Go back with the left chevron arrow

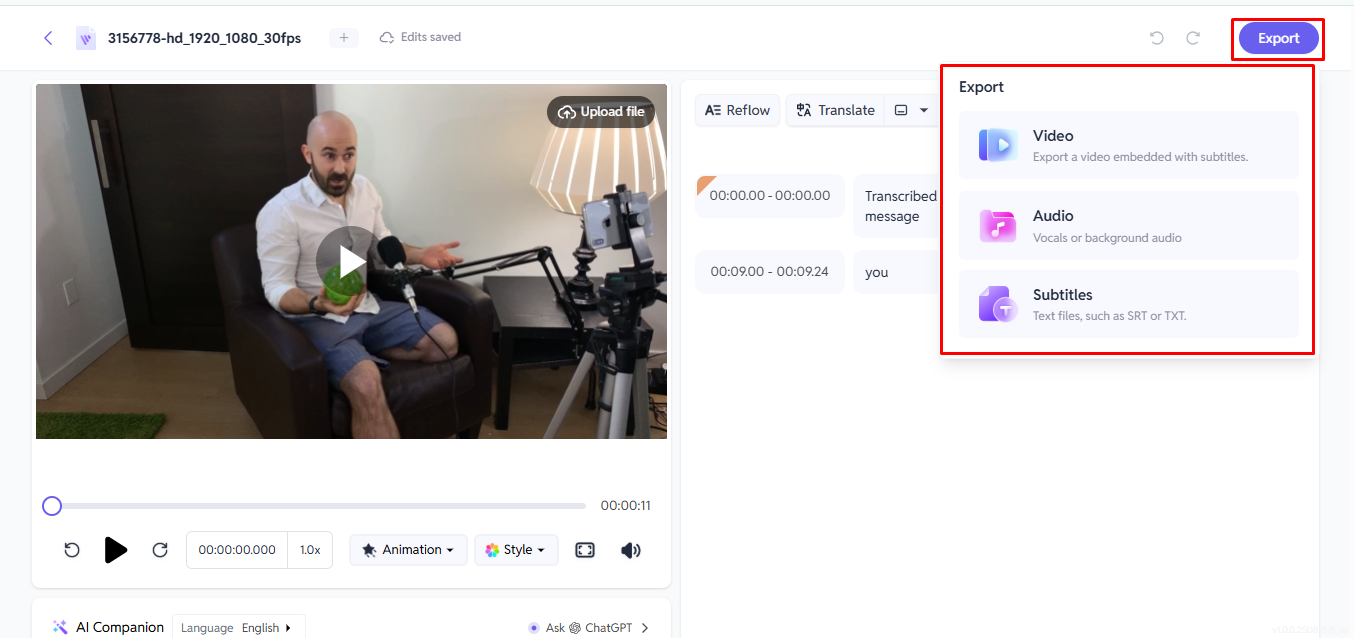coord(48,38)
